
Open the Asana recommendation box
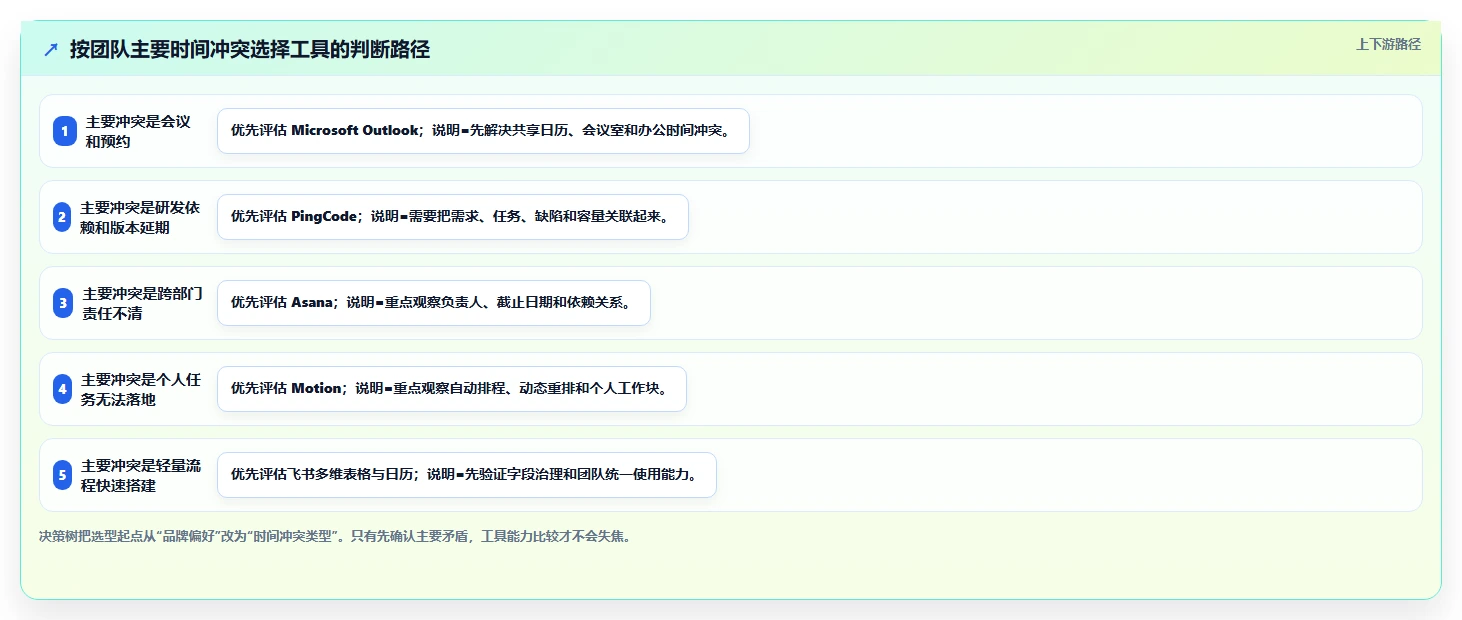[434, 303]
